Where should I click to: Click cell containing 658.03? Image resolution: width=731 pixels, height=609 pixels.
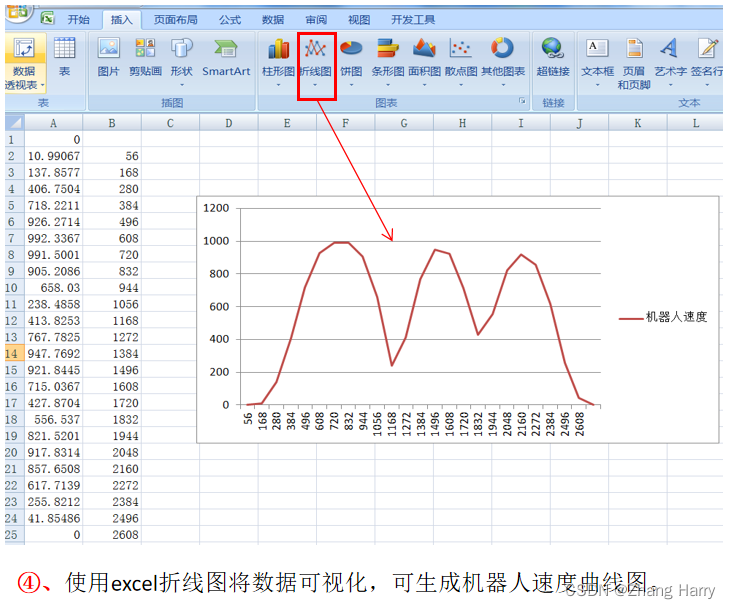[54, 288]
